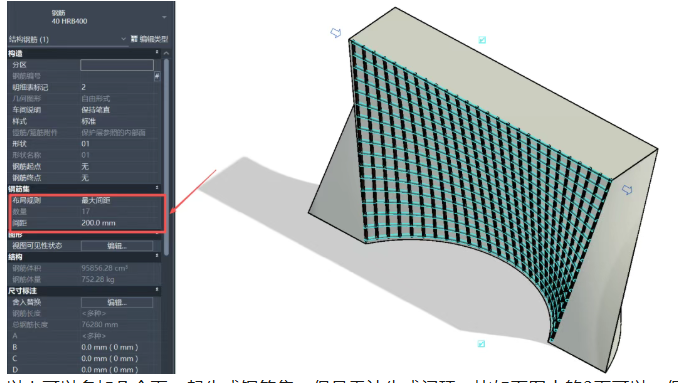Screen dimensions: 678x383
Task: Click the rebar volume 95856.28 cm³
Action: click(x=104, y=268)
